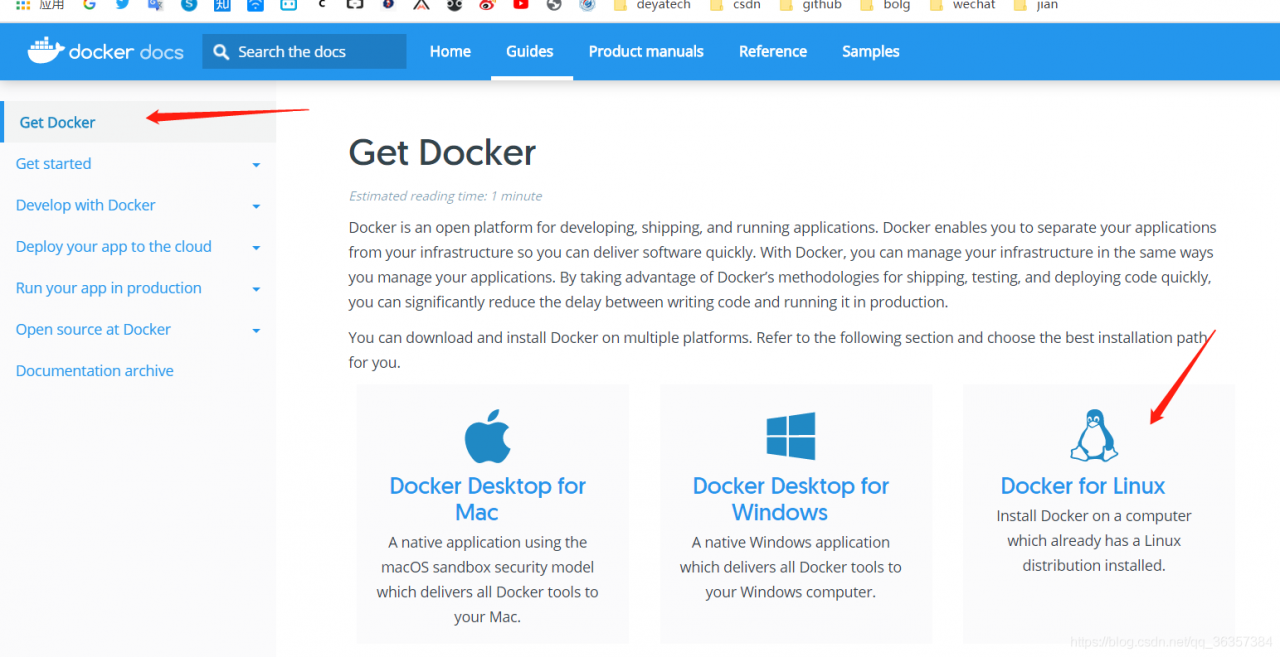Click the Windows logo icon
The width and height of the screenshot is (1280, 657).
(x=790, y=436)
